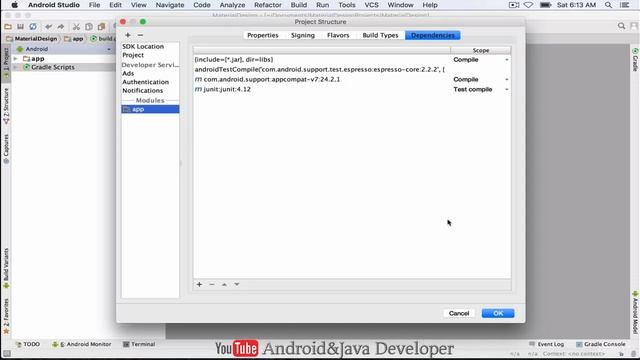Click the Redo arrow toolbar icon

[61, 27]
